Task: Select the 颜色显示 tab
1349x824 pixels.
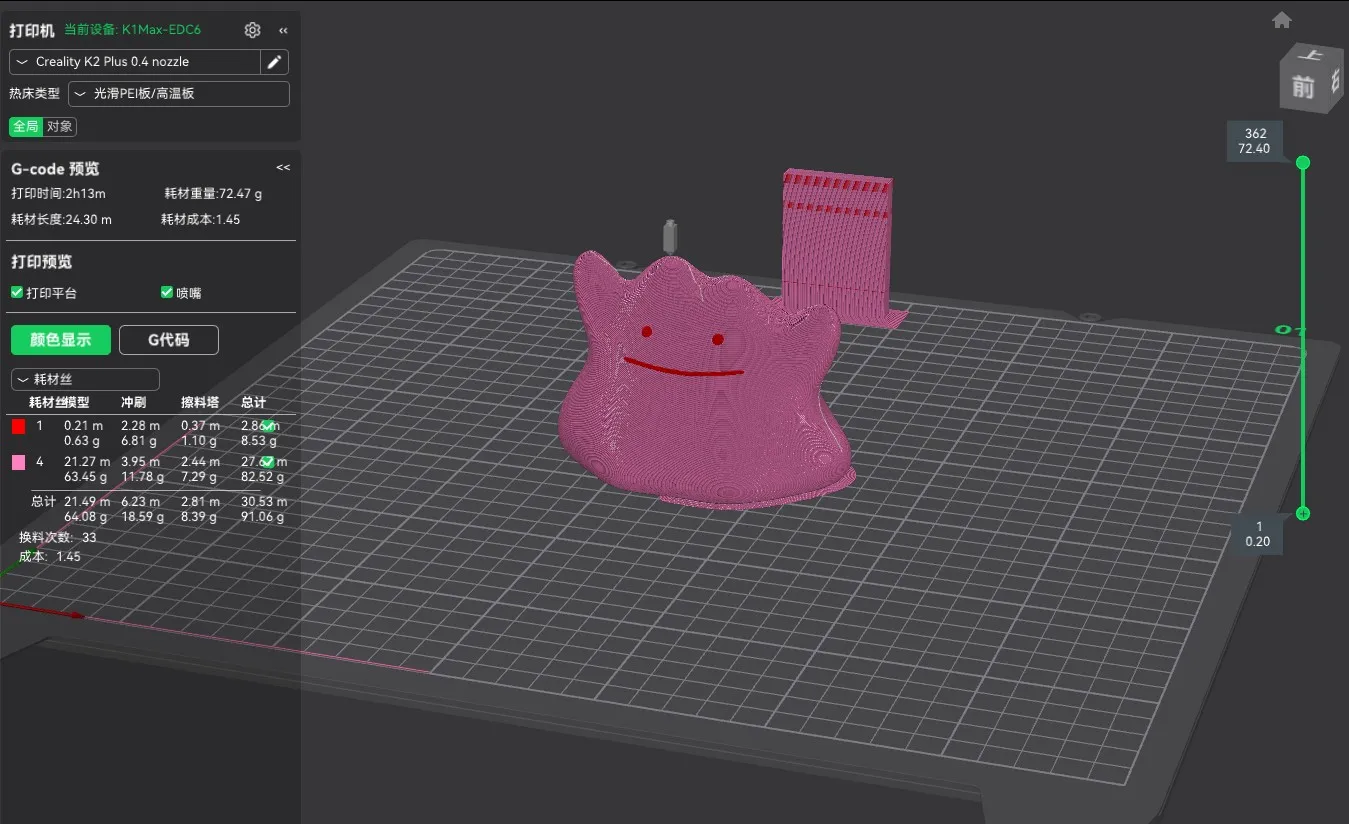Action: click(61, 340)
